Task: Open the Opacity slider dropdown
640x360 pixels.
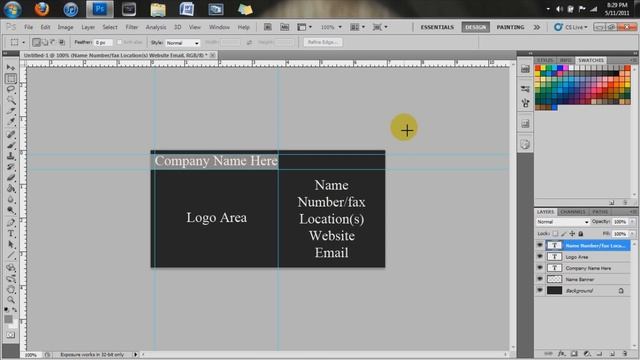Action: click(x=632, y=222)
